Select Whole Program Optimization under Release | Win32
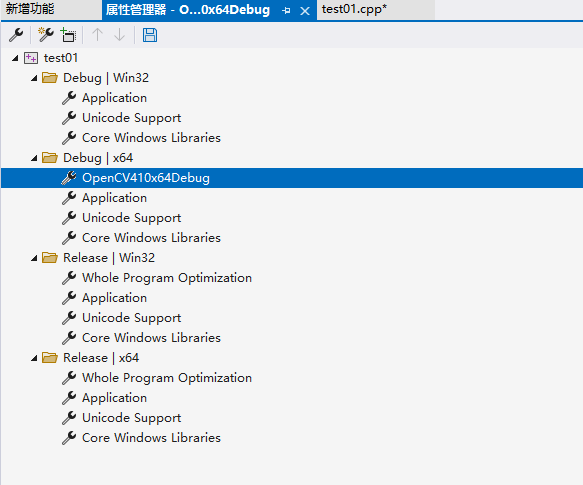This screenshot has width=583, height=485. (x=167, y=278)
